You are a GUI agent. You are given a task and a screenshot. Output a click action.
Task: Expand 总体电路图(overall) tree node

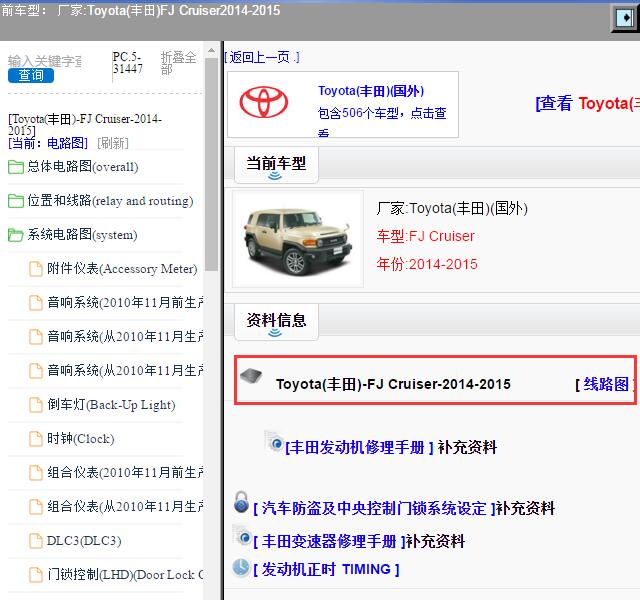pyautogui.click(x=83, y=167)
